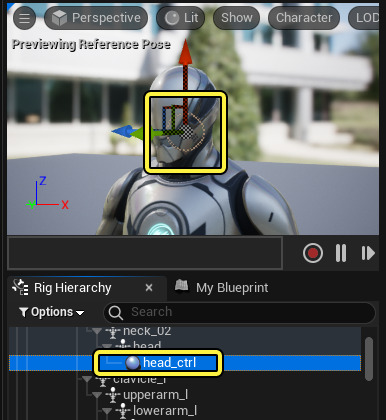Collapse the neck_02 bone
Viewport: 386px width, 420px height.
pyautogui.click(x=97, y=331)
